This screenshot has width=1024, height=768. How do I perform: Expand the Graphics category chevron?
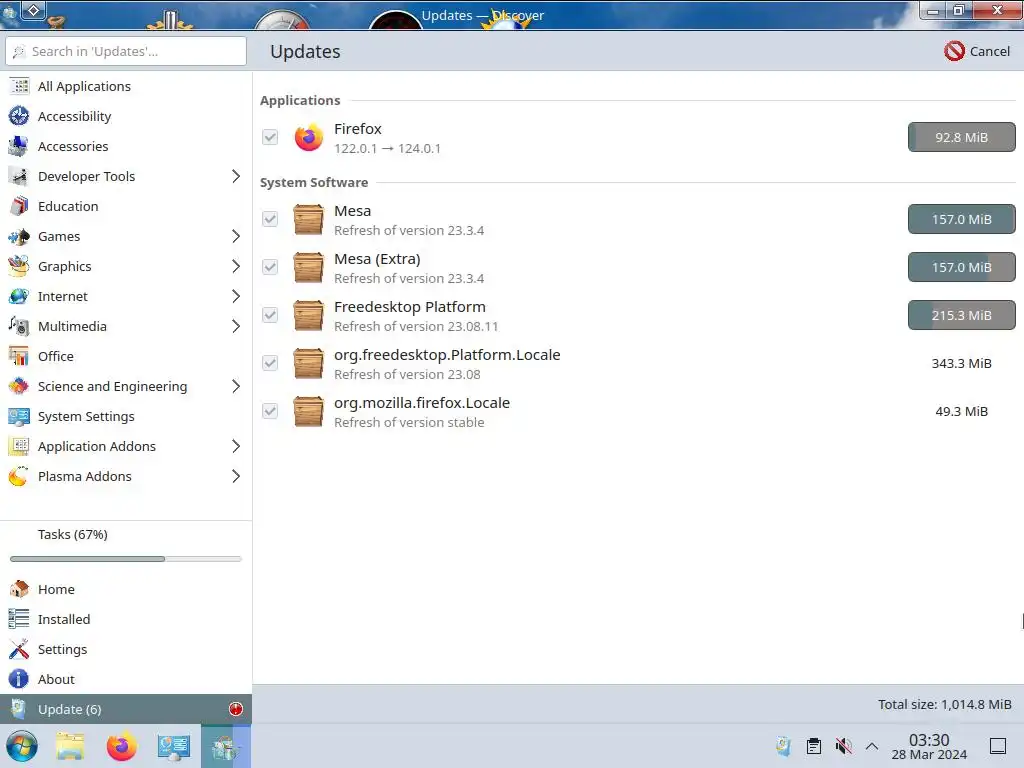pyautogui.click(x=236, y=266)
